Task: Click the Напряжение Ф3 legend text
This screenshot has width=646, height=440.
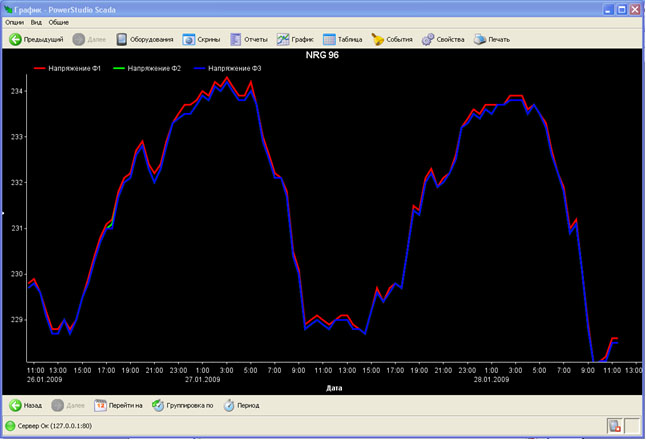Action: click(235, 68)
